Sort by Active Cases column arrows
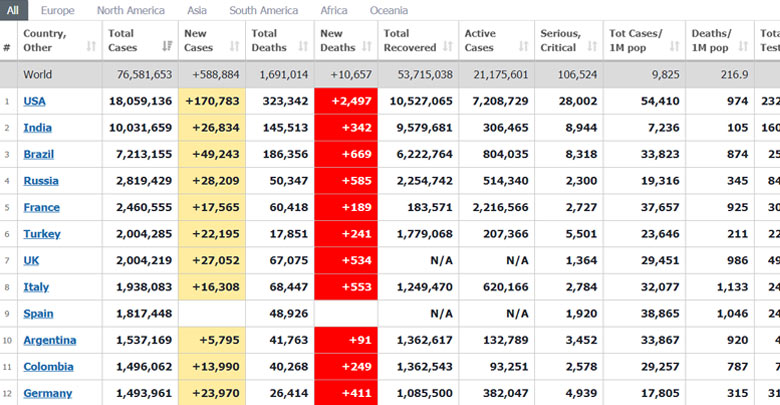Image resolution: width=780 pixels, height=405 pixels. tap(524, 47)
